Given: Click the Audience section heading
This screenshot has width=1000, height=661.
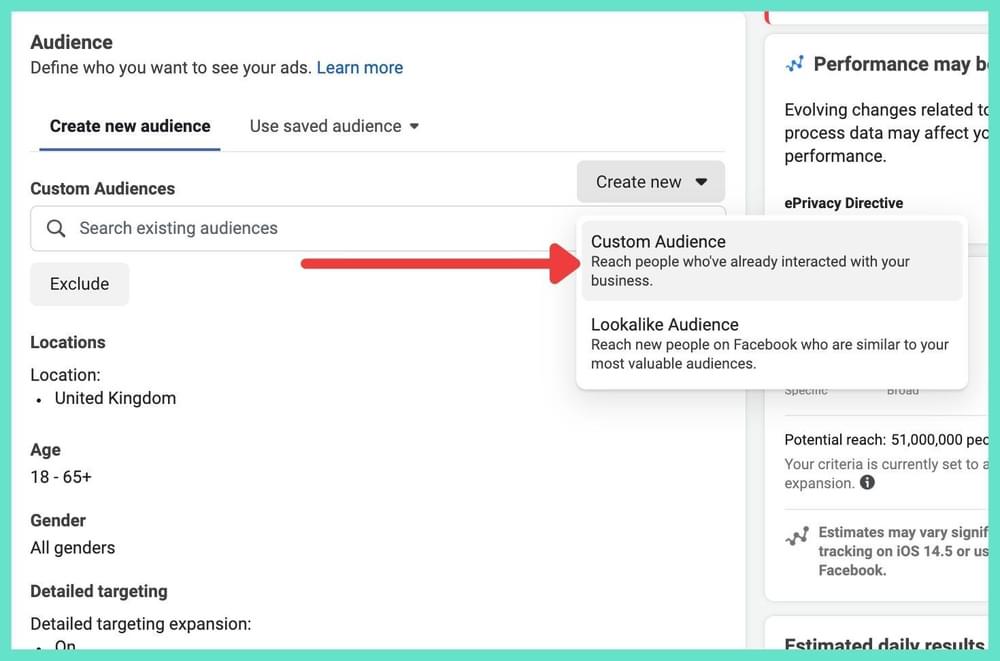Looking at the screenshot, I should click(71, 42).
